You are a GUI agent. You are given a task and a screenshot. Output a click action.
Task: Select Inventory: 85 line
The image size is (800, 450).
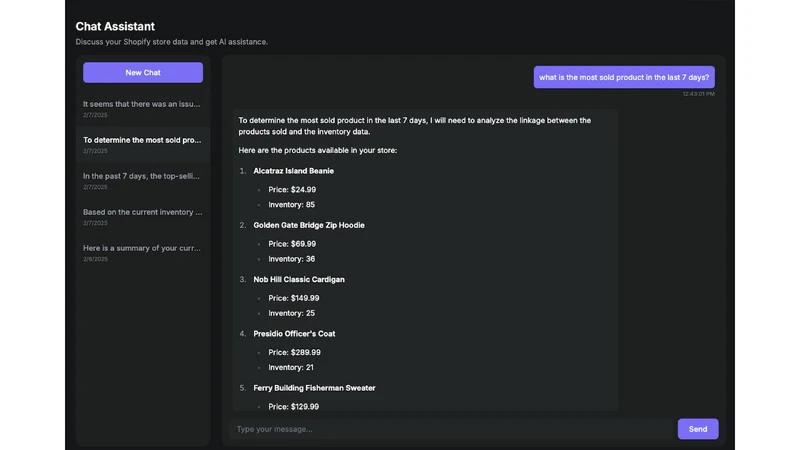[x=291, y=205]
